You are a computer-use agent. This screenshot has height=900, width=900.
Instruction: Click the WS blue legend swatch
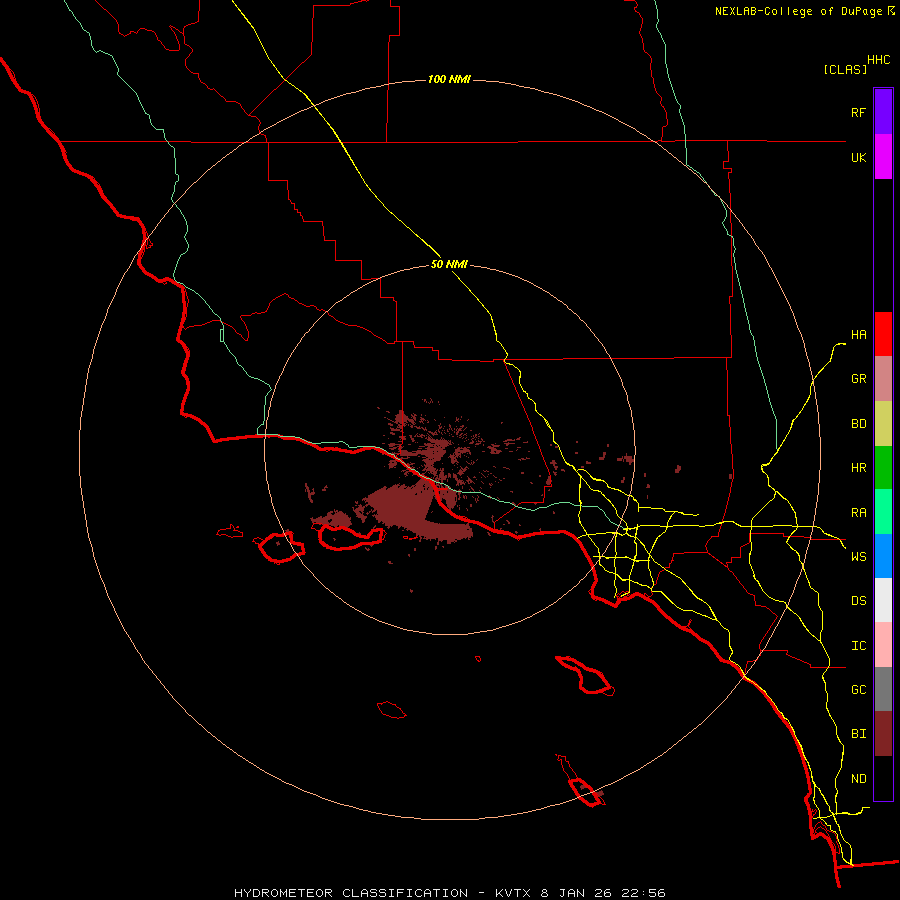[883, 556]
